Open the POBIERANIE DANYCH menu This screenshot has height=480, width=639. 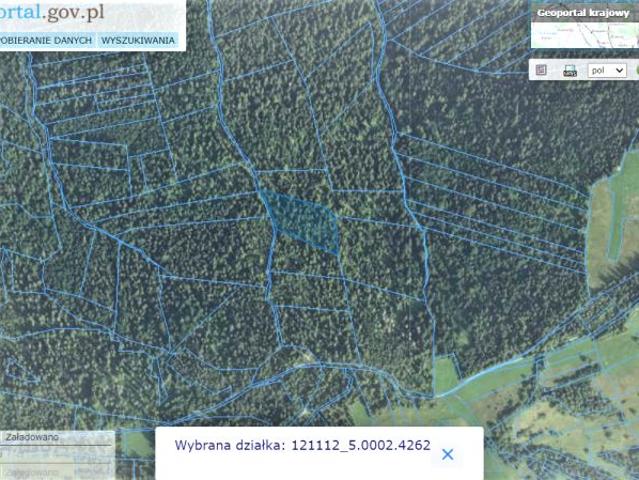[46, 40]
